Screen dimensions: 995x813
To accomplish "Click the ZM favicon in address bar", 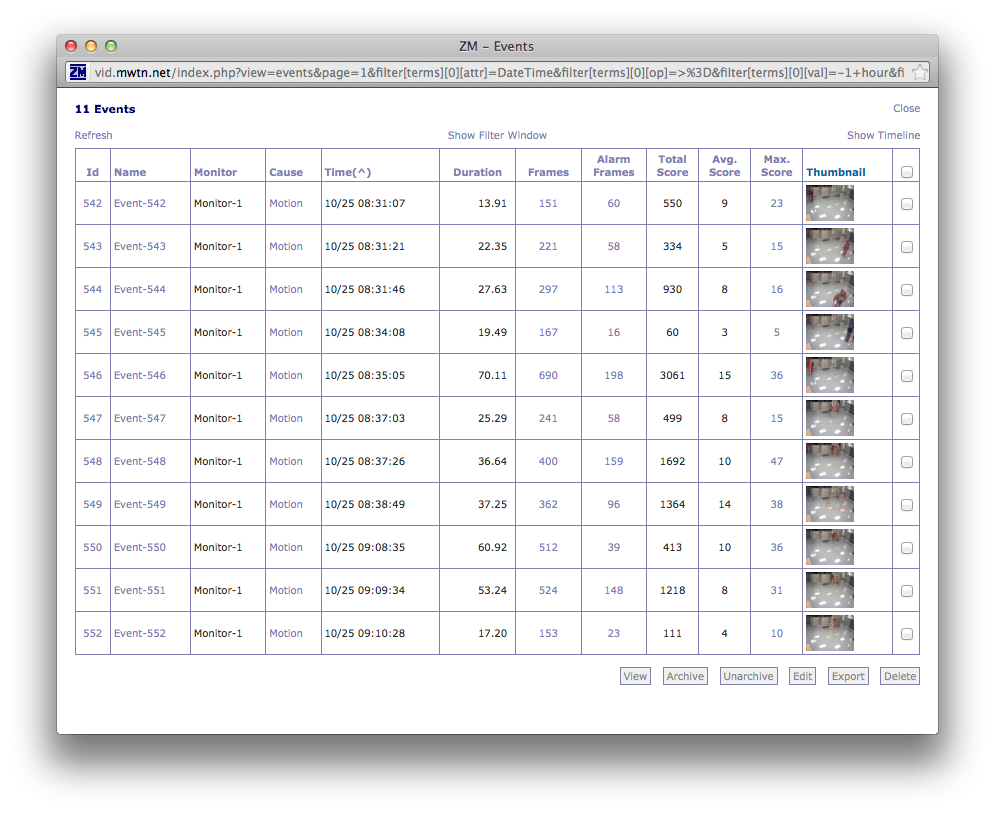I will click(x=78, y=72).
